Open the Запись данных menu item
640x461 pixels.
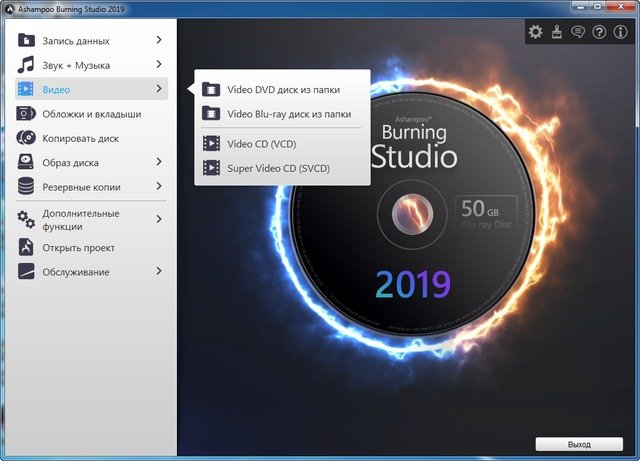[x=91, y=40]
